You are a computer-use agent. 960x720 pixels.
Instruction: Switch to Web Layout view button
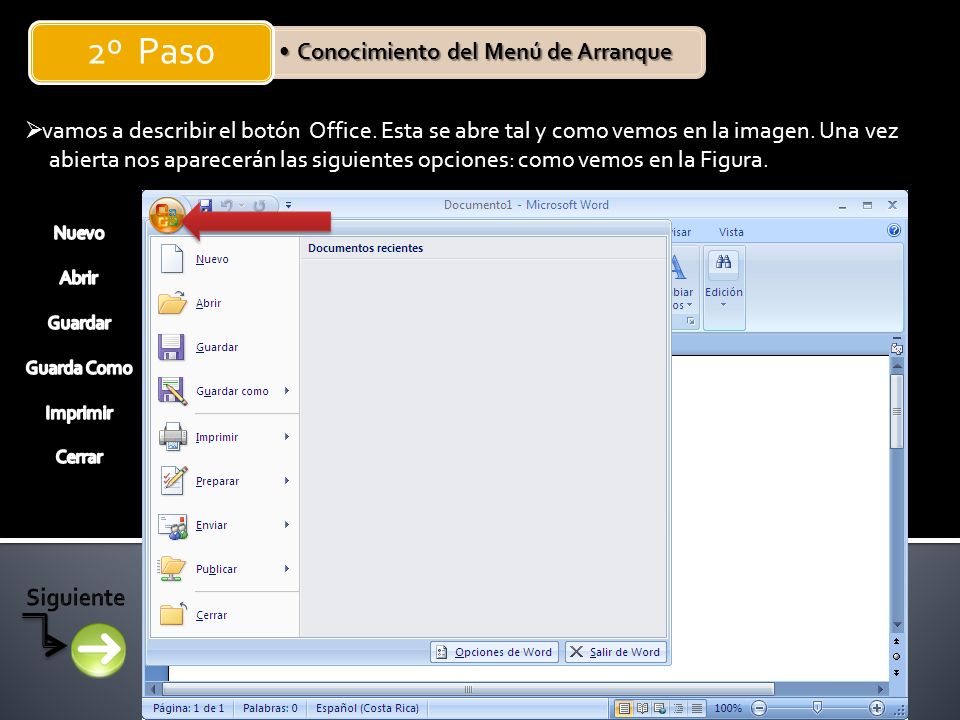pyautogui.click(x=660, y=708)
